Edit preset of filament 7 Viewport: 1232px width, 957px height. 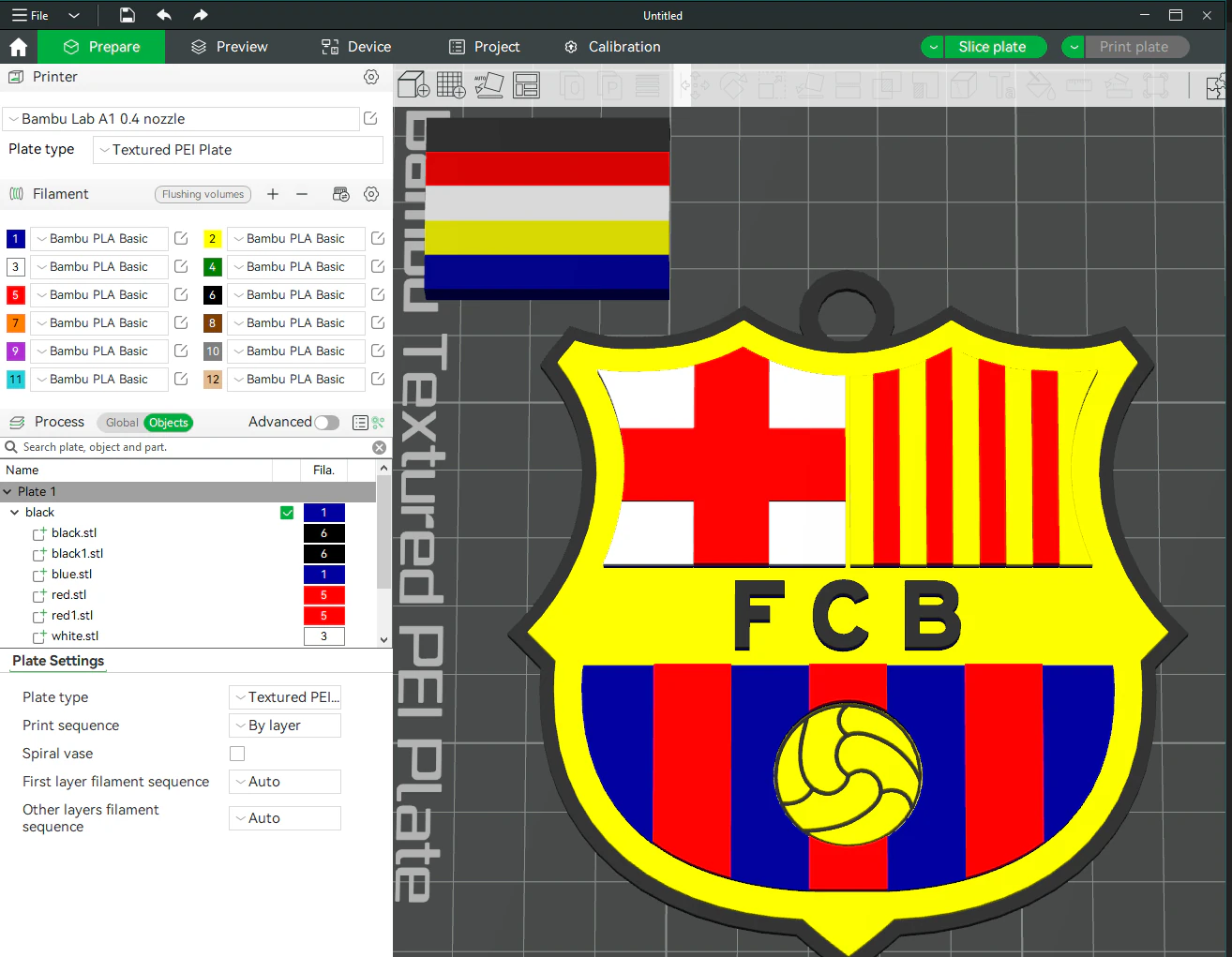coord(181,323)
